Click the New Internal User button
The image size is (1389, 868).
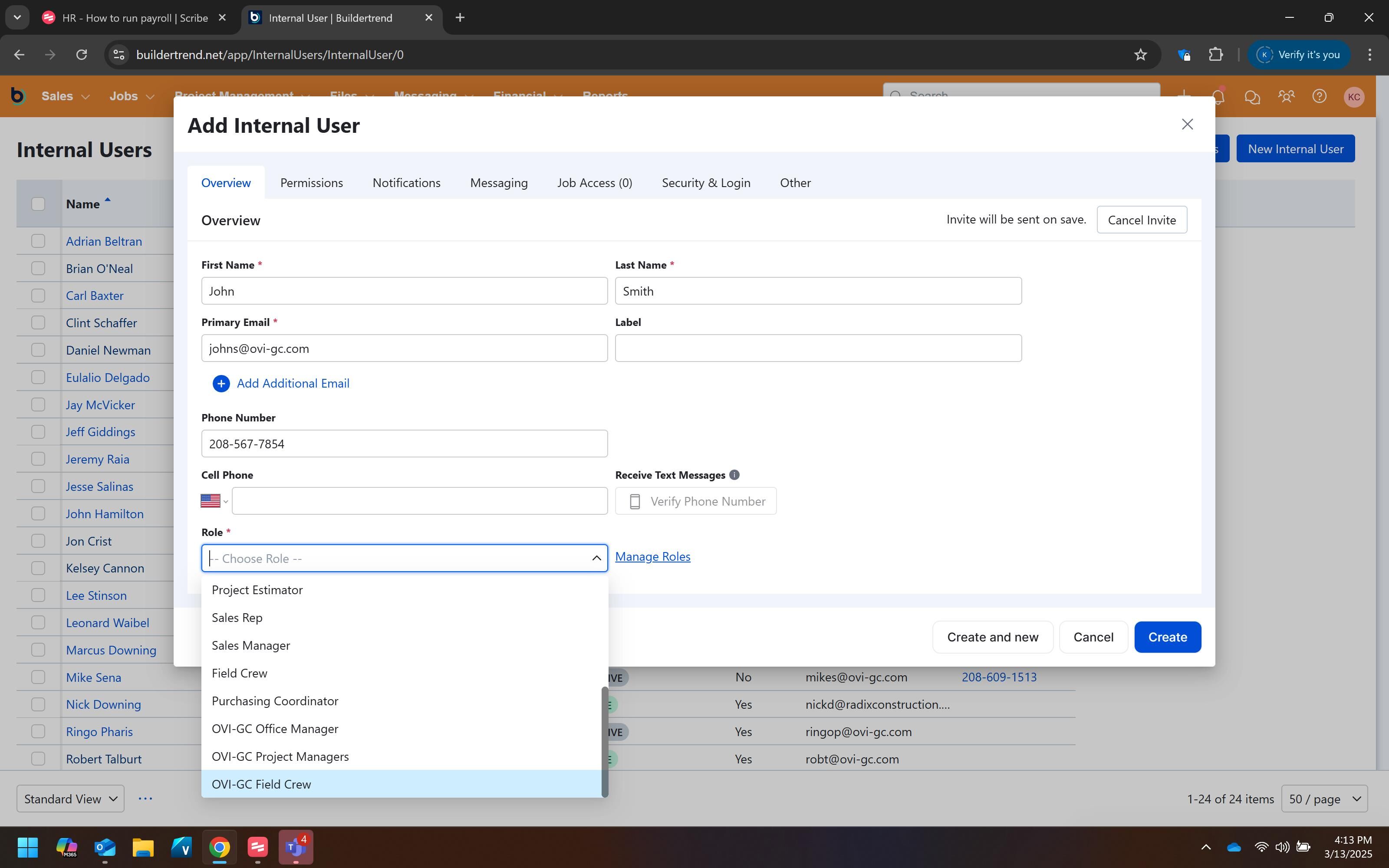(x=1295, y=149)
